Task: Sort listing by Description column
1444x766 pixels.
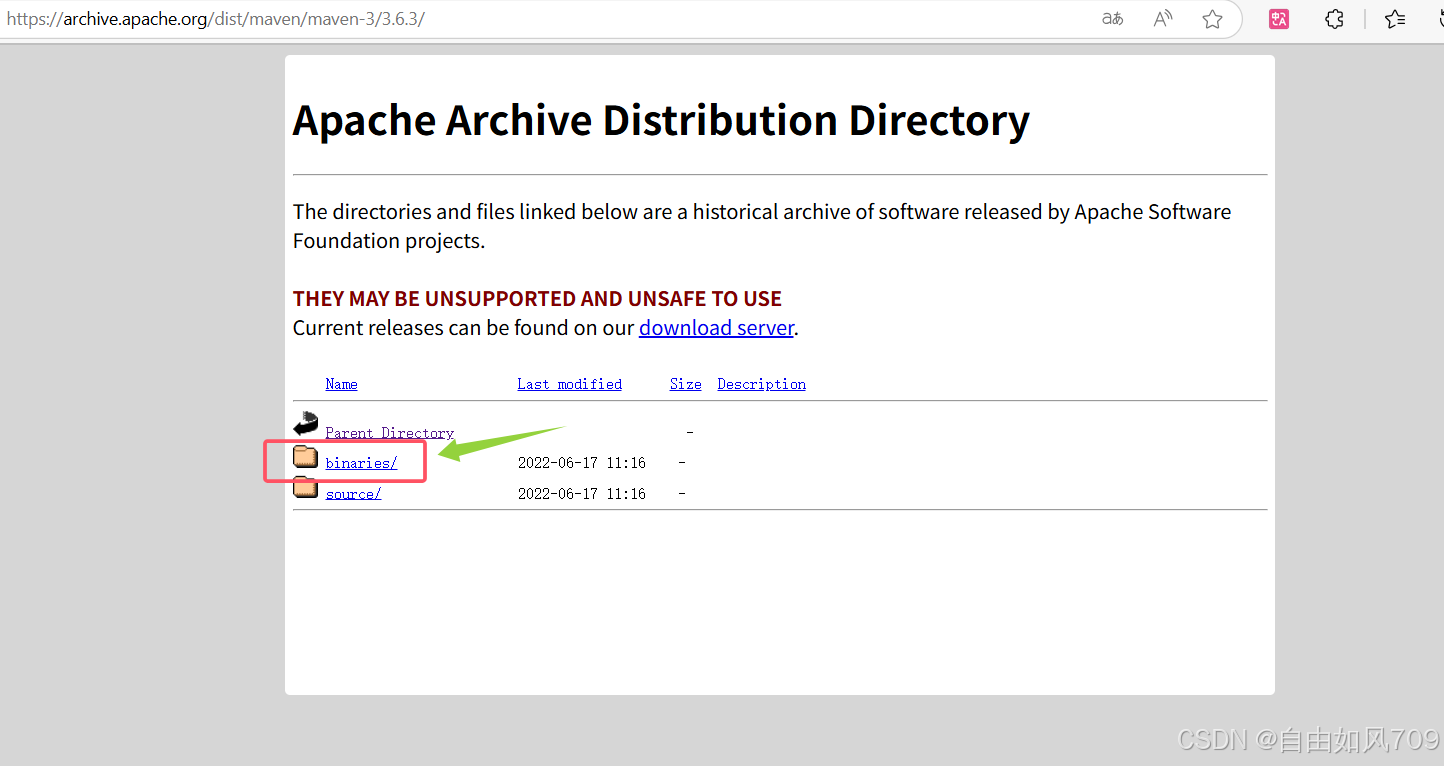Action: [761, 384]
